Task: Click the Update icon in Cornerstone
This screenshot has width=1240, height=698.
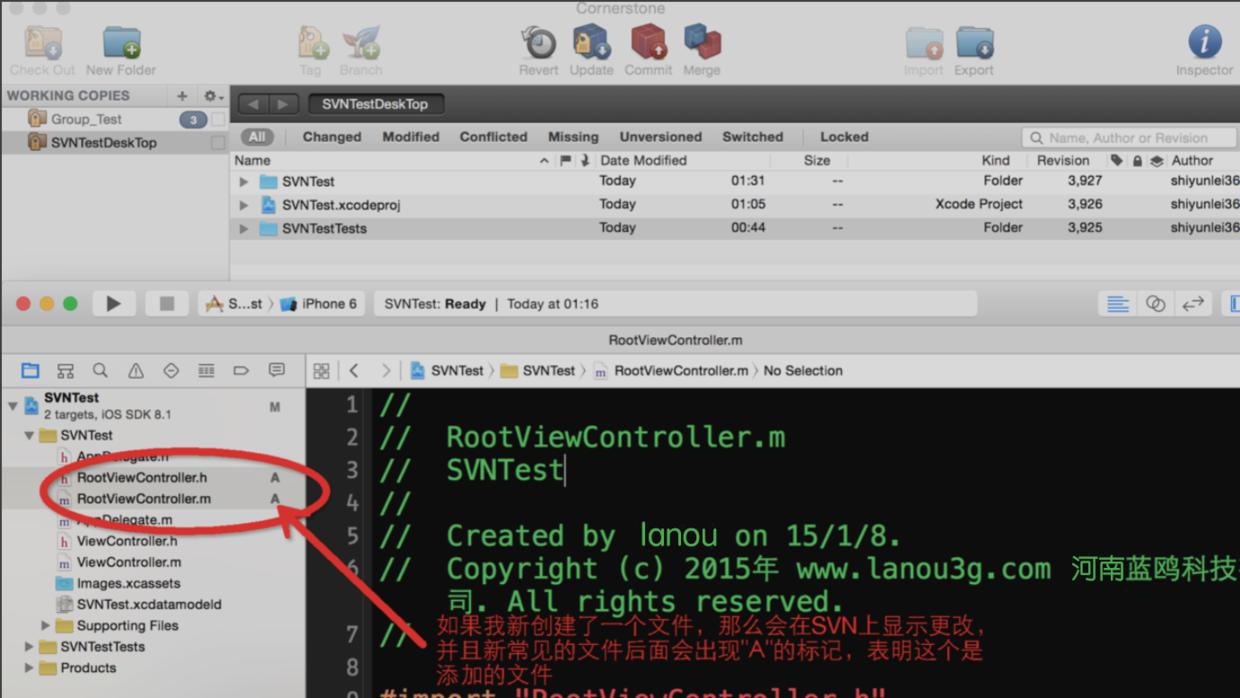Action: [591, 43]
